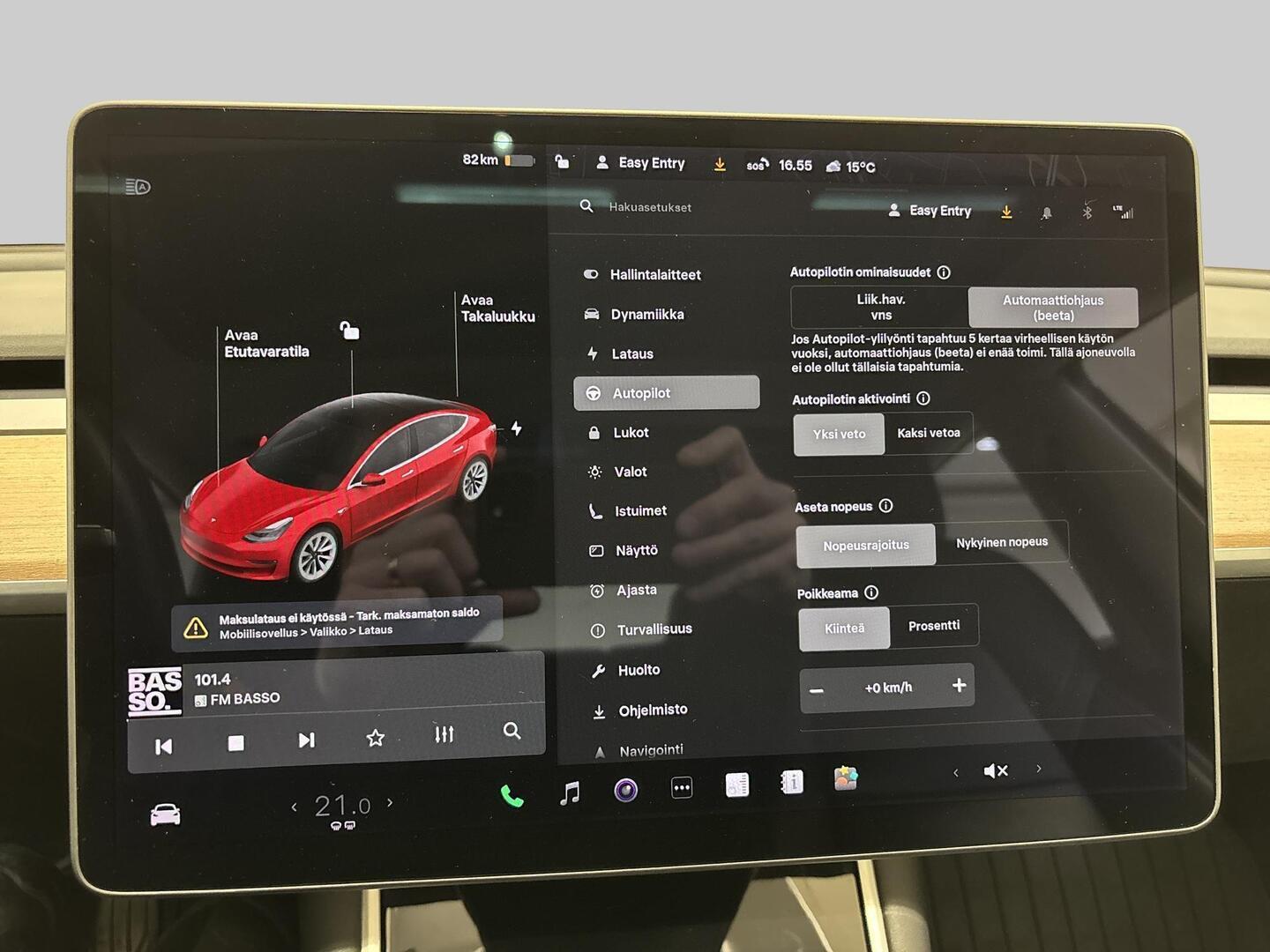Tap the Bluetooth icon in the top bar
Viewport: 1270px width, 952px height.
click(x=1087, y=212)
